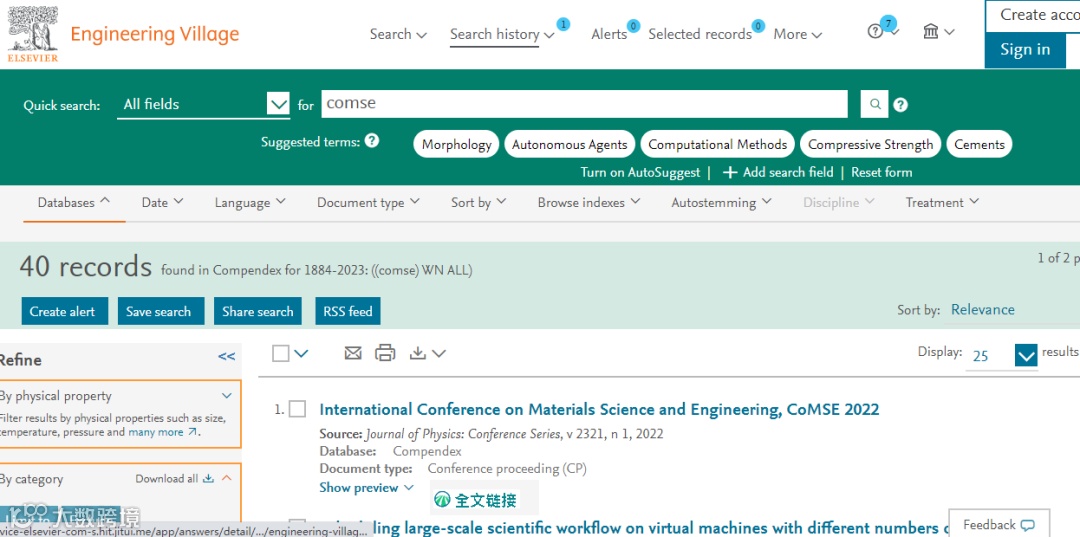1080x537 pixels.
Task: Open the Databases tab
Action: pyautogui.click(x=74, y=202)
